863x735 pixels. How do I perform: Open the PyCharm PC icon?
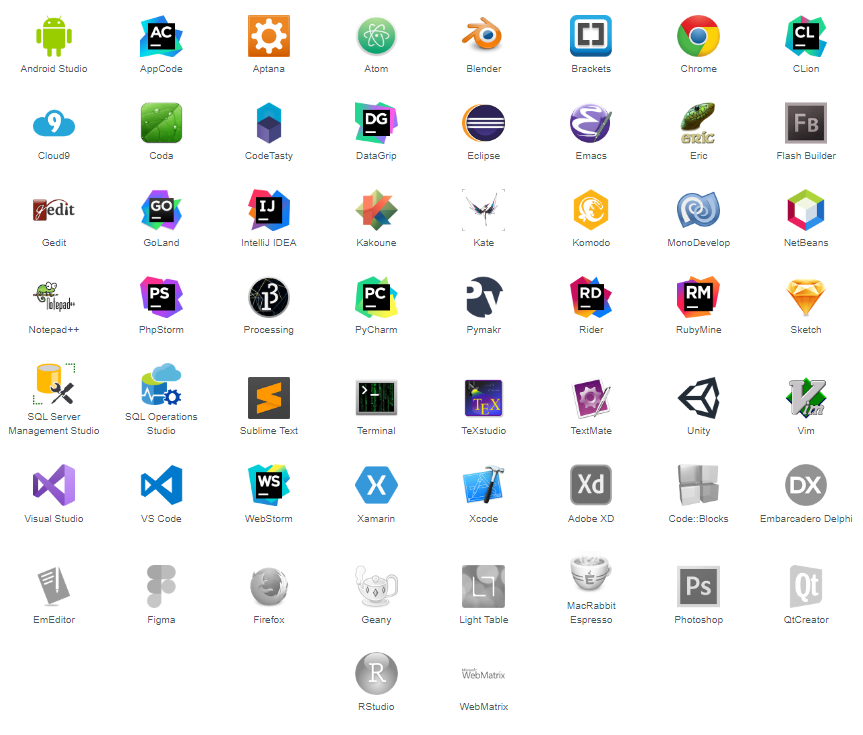(x=376, y=297)
